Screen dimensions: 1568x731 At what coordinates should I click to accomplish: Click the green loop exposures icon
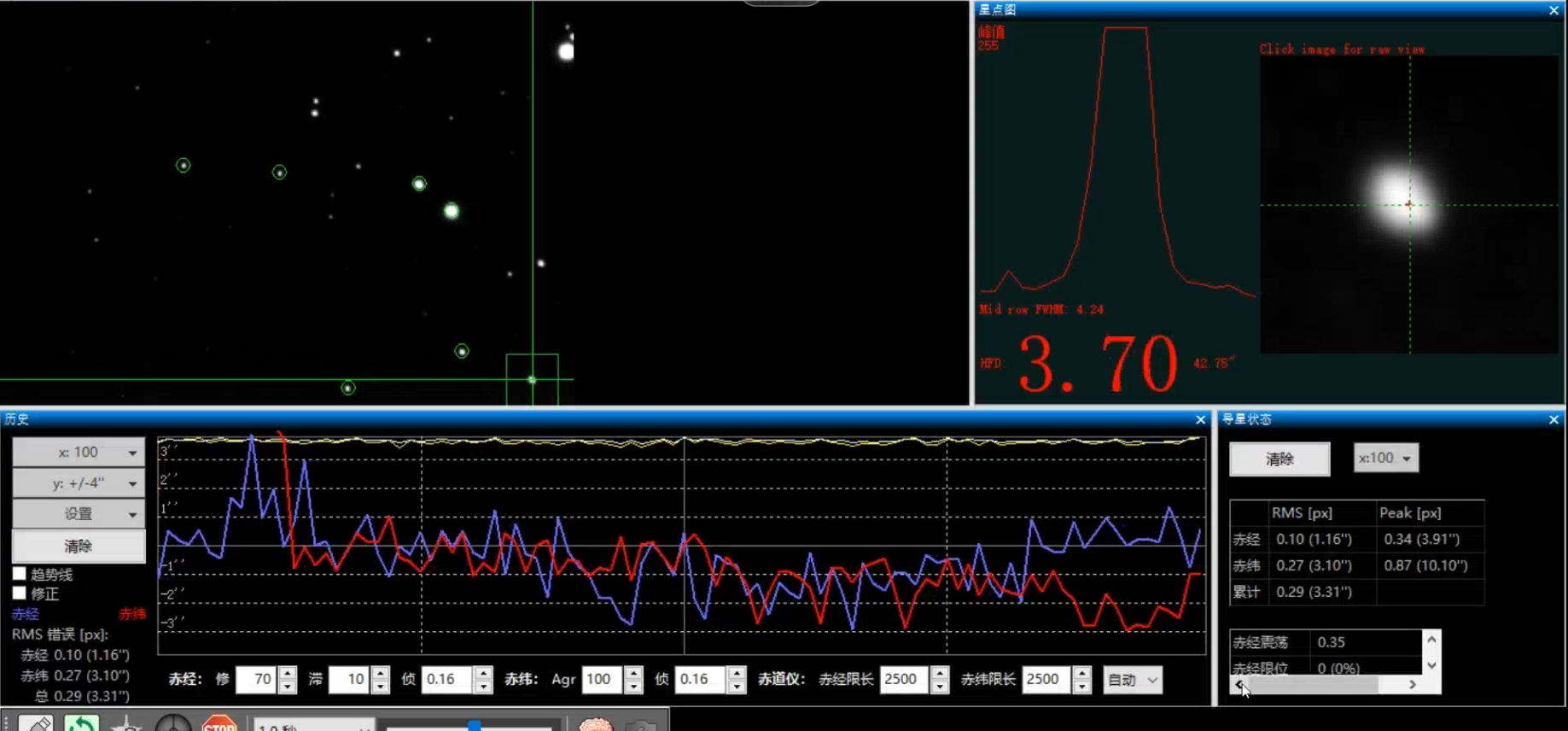point(81,724)
